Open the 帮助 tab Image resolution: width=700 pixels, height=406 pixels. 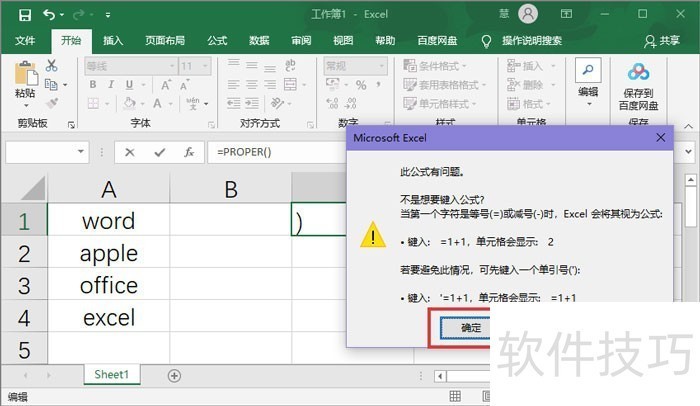[x=385, y=41]
